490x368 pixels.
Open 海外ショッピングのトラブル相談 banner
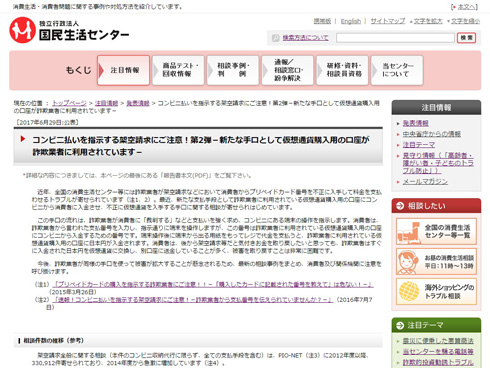(x=436, y=291)
